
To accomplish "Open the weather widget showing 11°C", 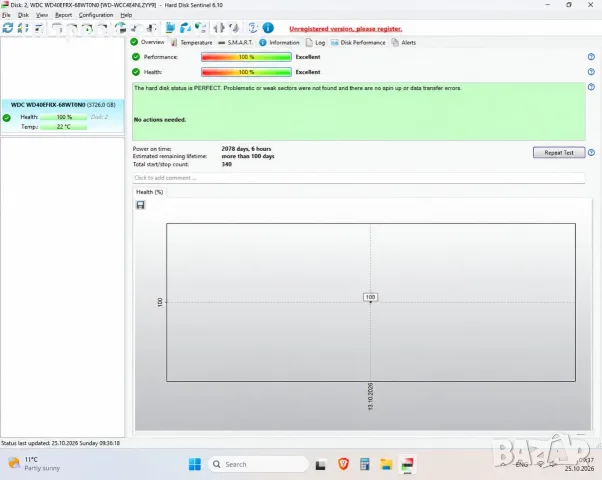I will tap(35, 464).
